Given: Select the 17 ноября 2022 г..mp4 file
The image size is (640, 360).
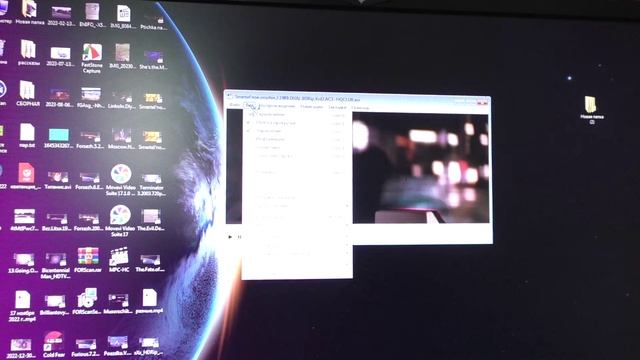Looking at the screenshot, I should tap(22, 306).
